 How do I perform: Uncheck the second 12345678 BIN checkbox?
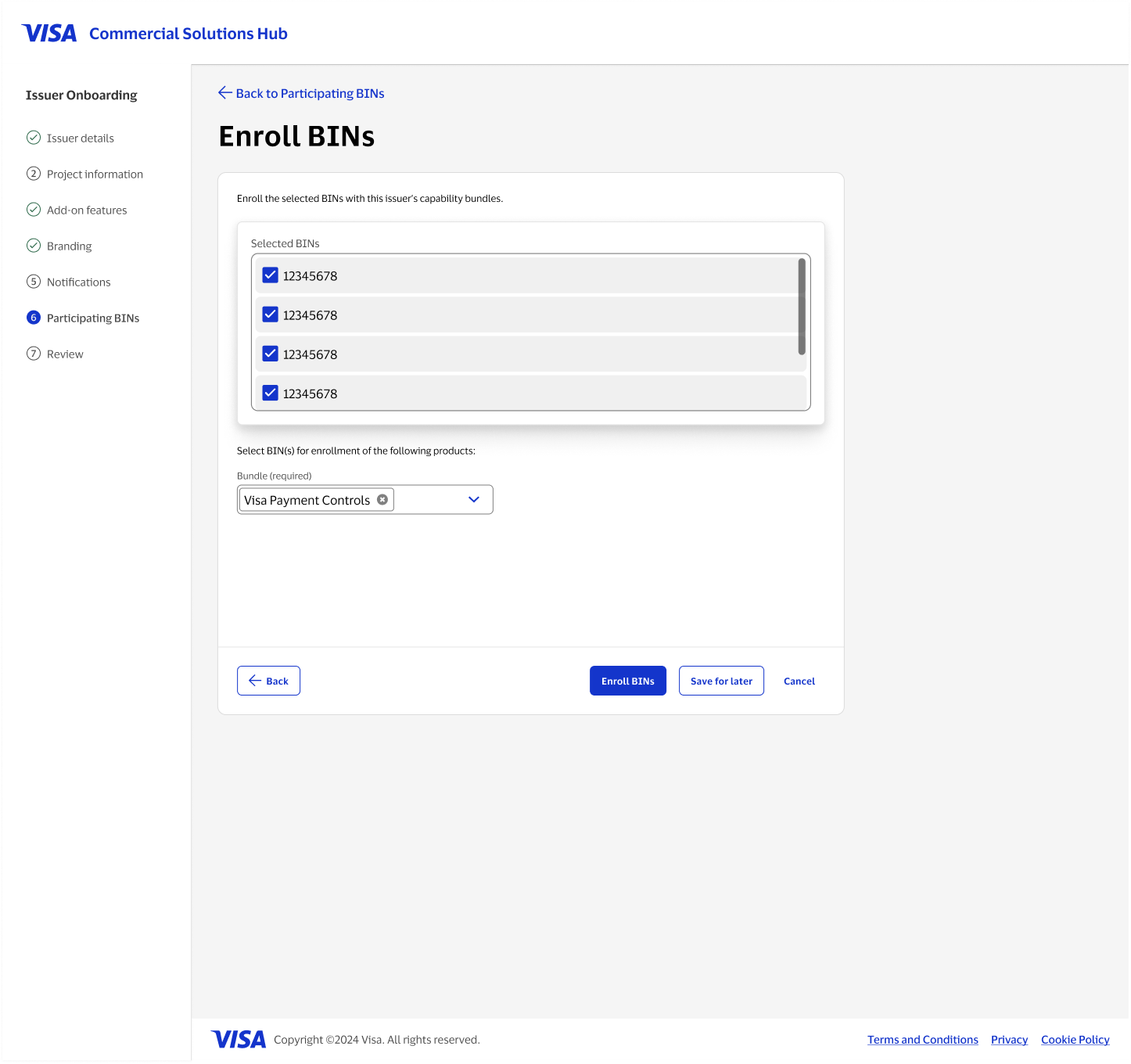[271, 315]
